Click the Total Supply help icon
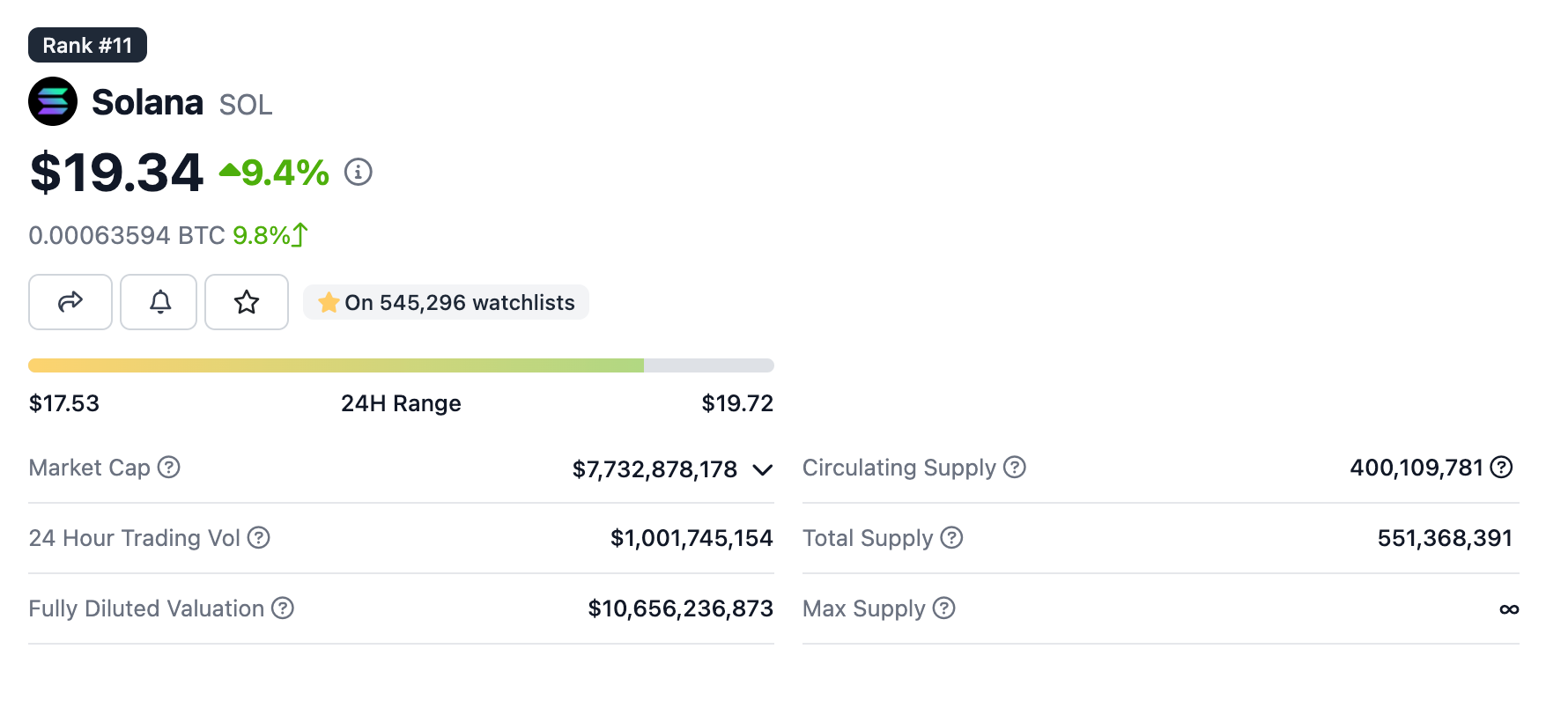 pos(951,537)
